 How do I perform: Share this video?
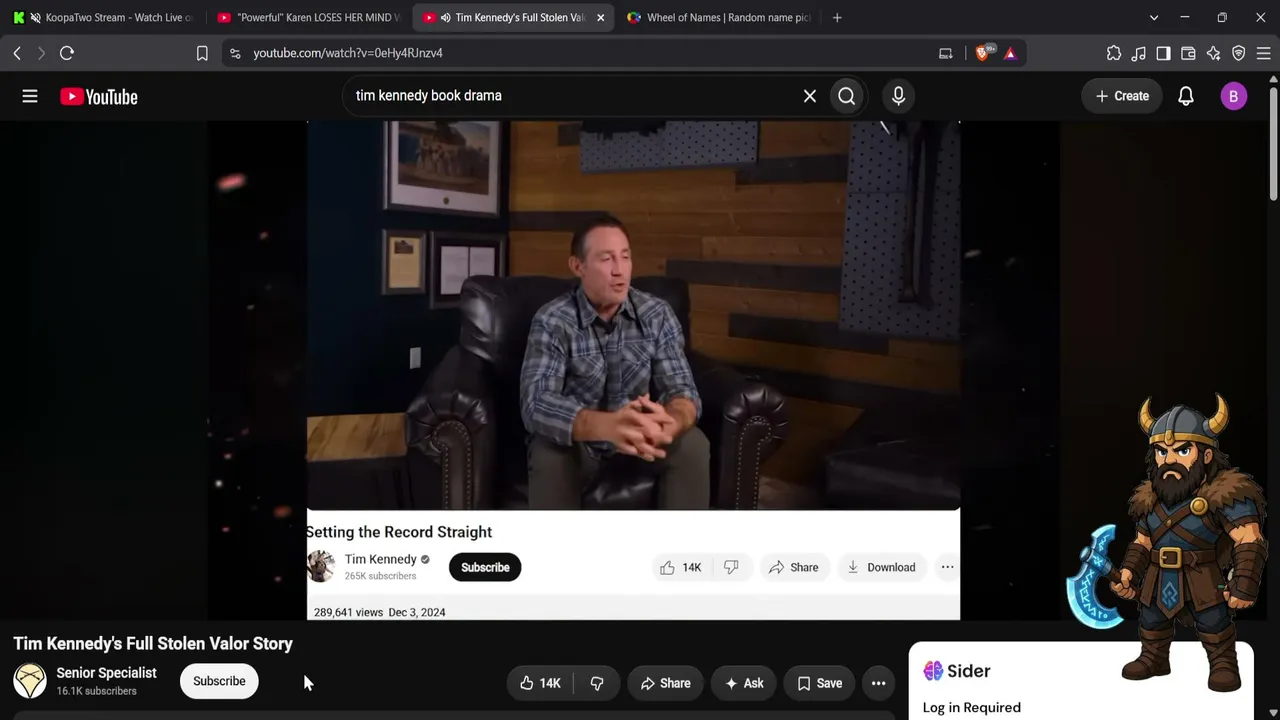[x=665, y=683]
